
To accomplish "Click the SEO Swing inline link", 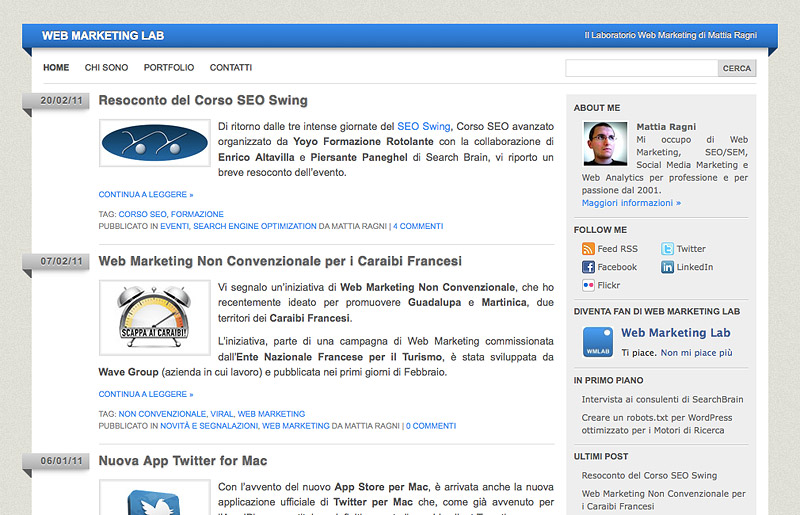I will 423,126.
